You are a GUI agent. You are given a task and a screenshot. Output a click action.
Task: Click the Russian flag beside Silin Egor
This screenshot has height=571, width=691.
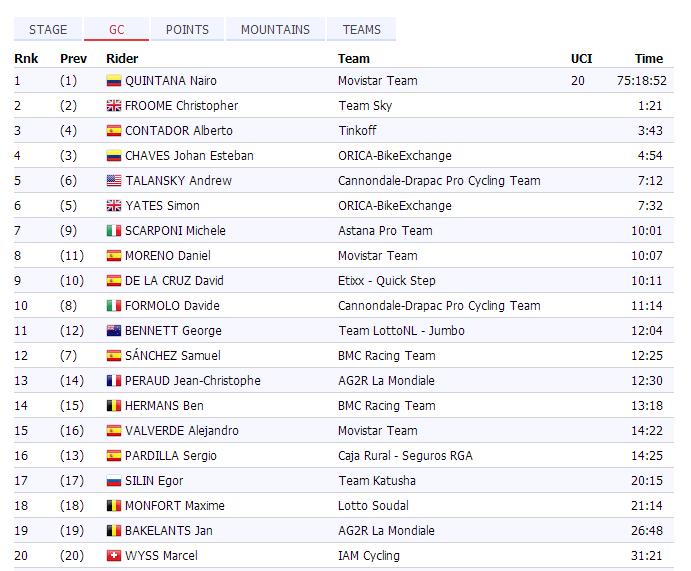coord(114,481)
